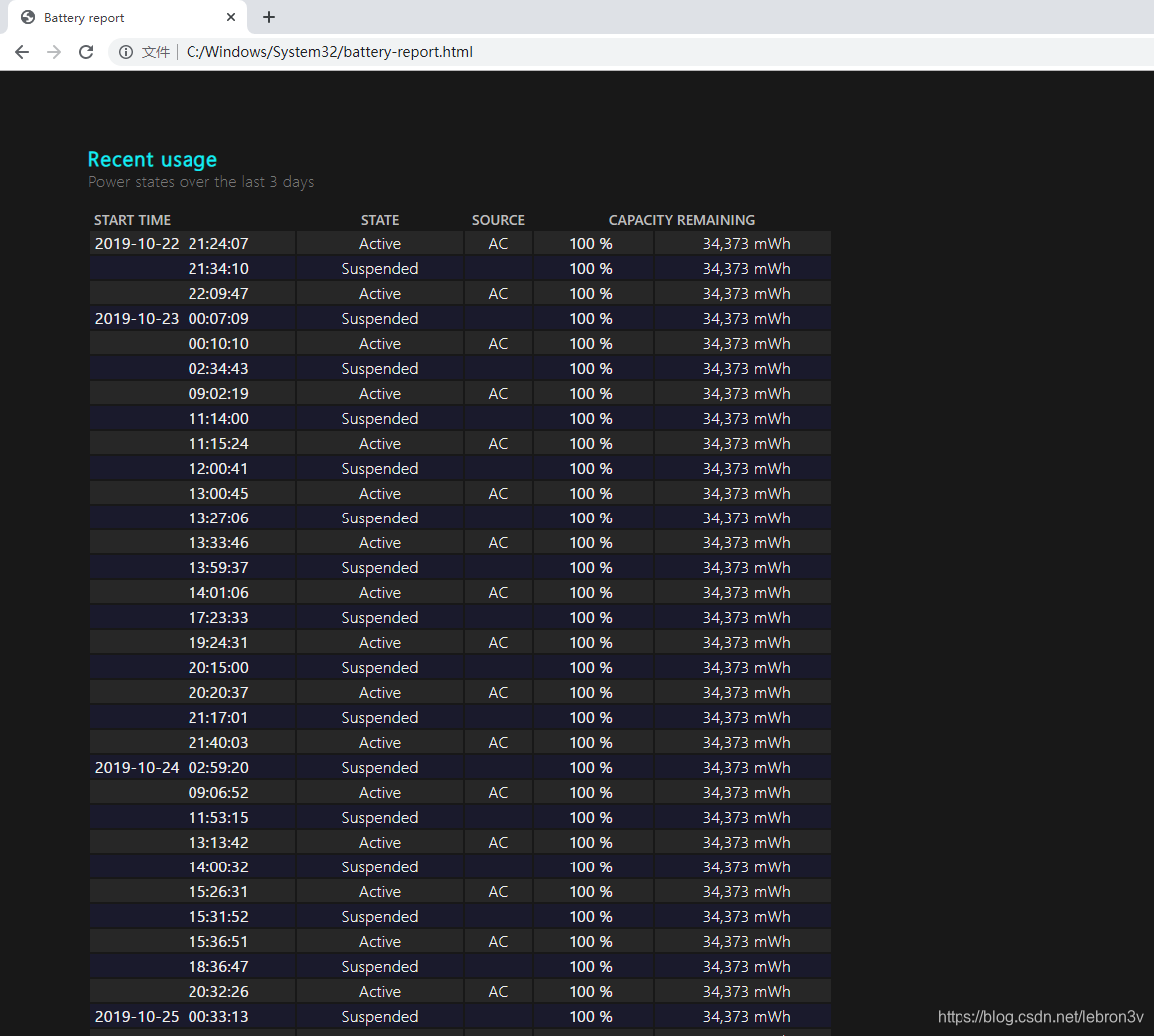Image resolution: width=1154 pixels, height=1036 pixels.
Task: Select the 2019-10-22 21:24:07 start time cell
Action: click(172, 244)
